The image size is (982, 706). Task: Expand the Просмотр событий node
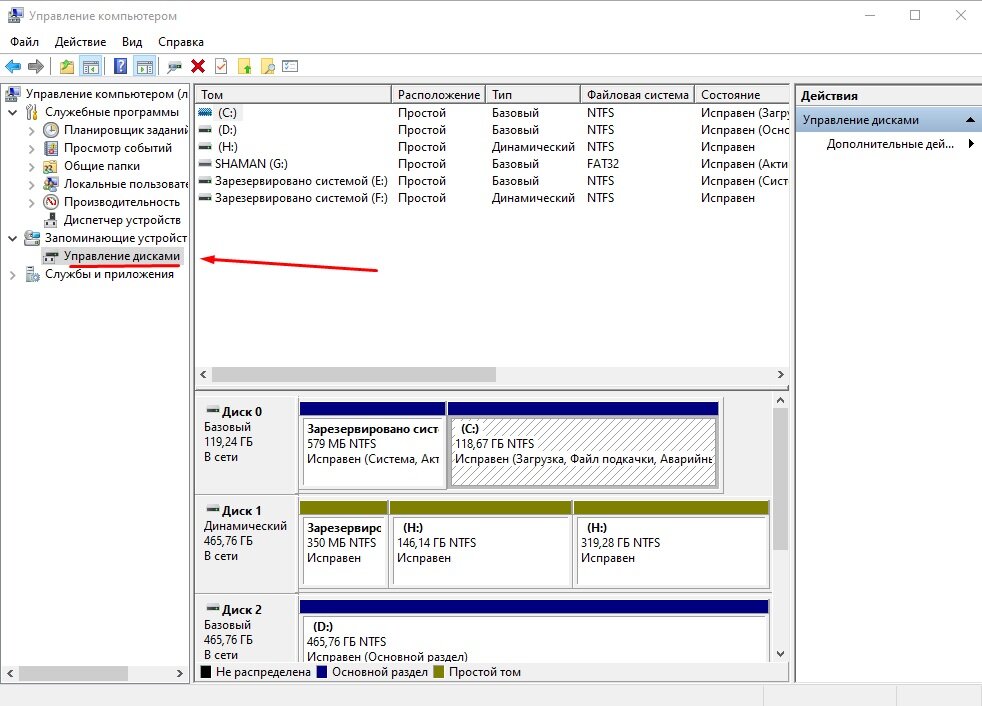click(31, 148)
